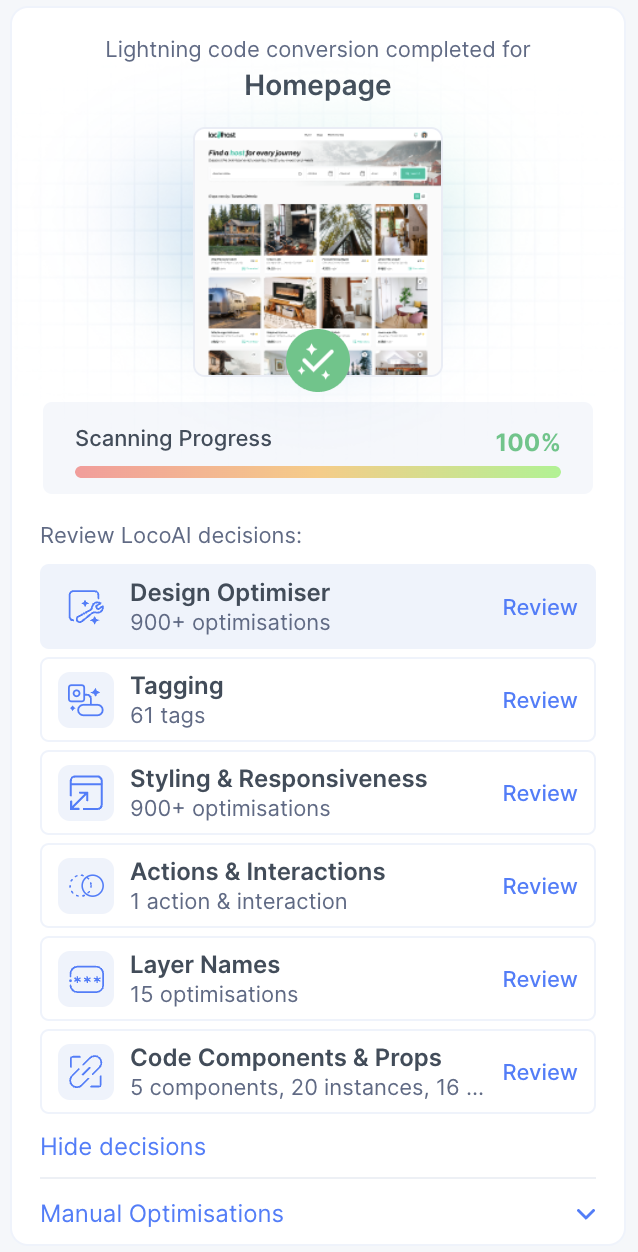The height and width of the screenshot is (1252, 638).
Task: Click the Tagging icon
Action: coord(85,699)
